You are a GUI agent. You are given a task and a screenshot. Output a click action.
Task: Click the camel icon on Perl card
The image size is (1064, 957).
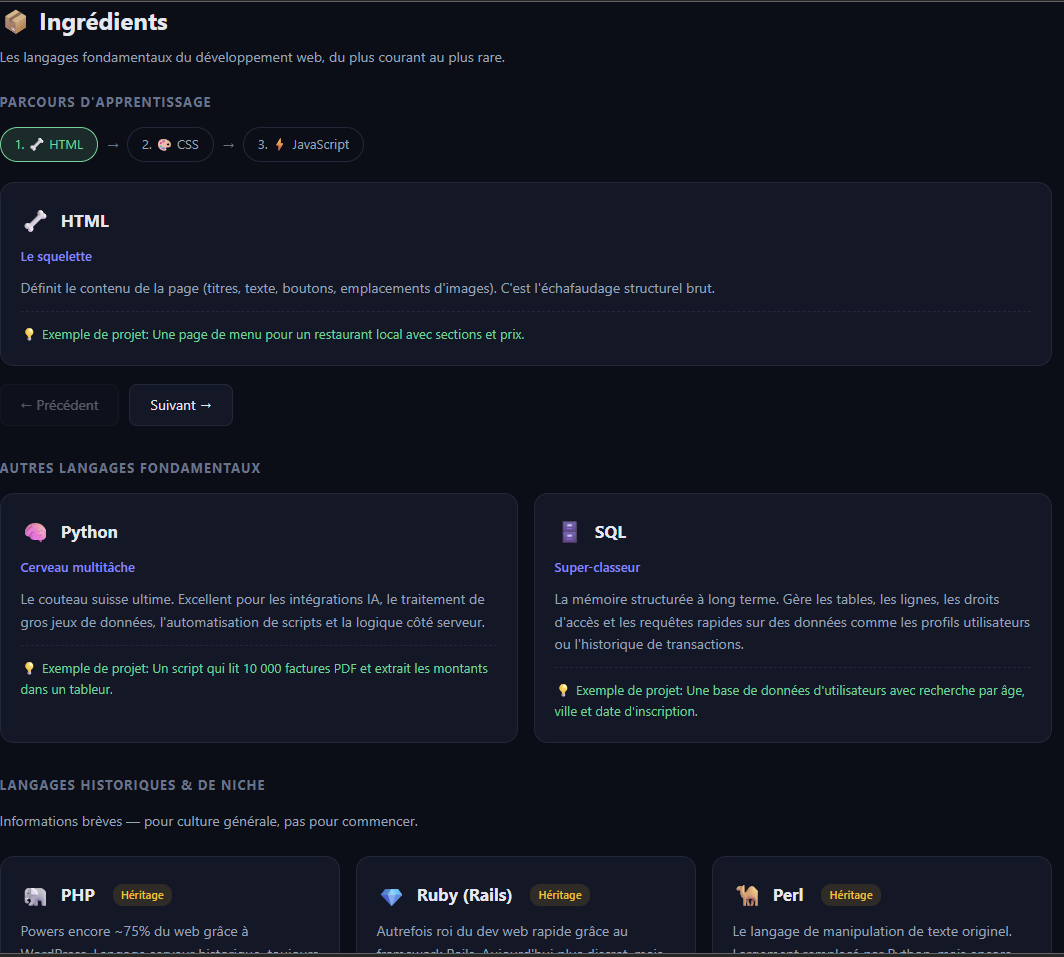[x=747, y=895]
